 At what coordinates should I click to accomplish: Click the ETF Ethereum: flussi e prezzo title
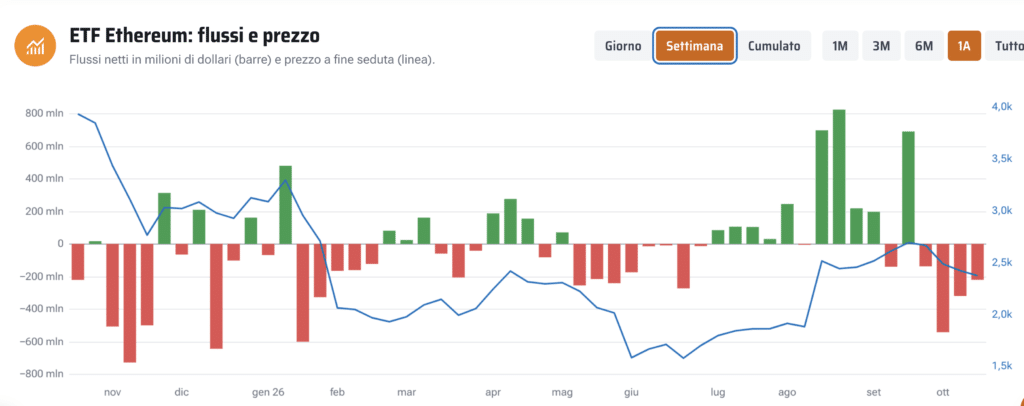(194, 35)
